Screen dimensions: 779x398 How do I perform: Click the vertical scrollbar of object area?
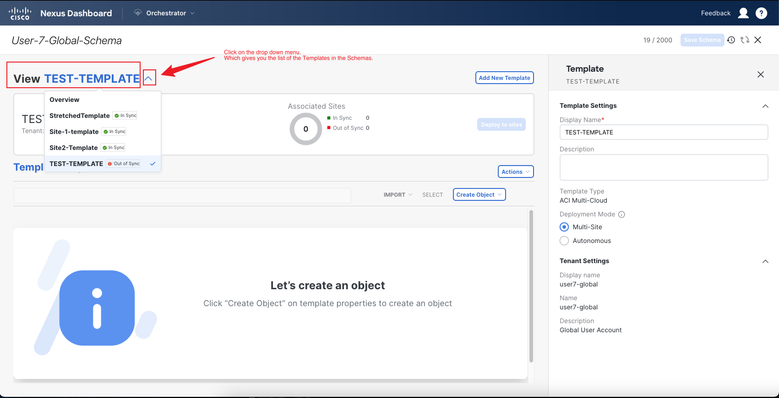tap(531, 286)
